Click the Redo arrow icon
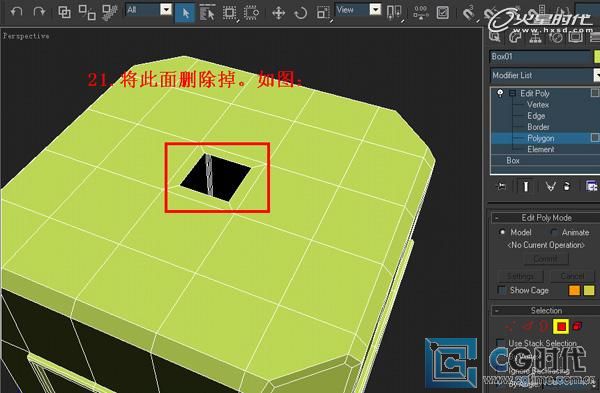Viewport: 600px width, 393px height. click(x=39, y=12)
